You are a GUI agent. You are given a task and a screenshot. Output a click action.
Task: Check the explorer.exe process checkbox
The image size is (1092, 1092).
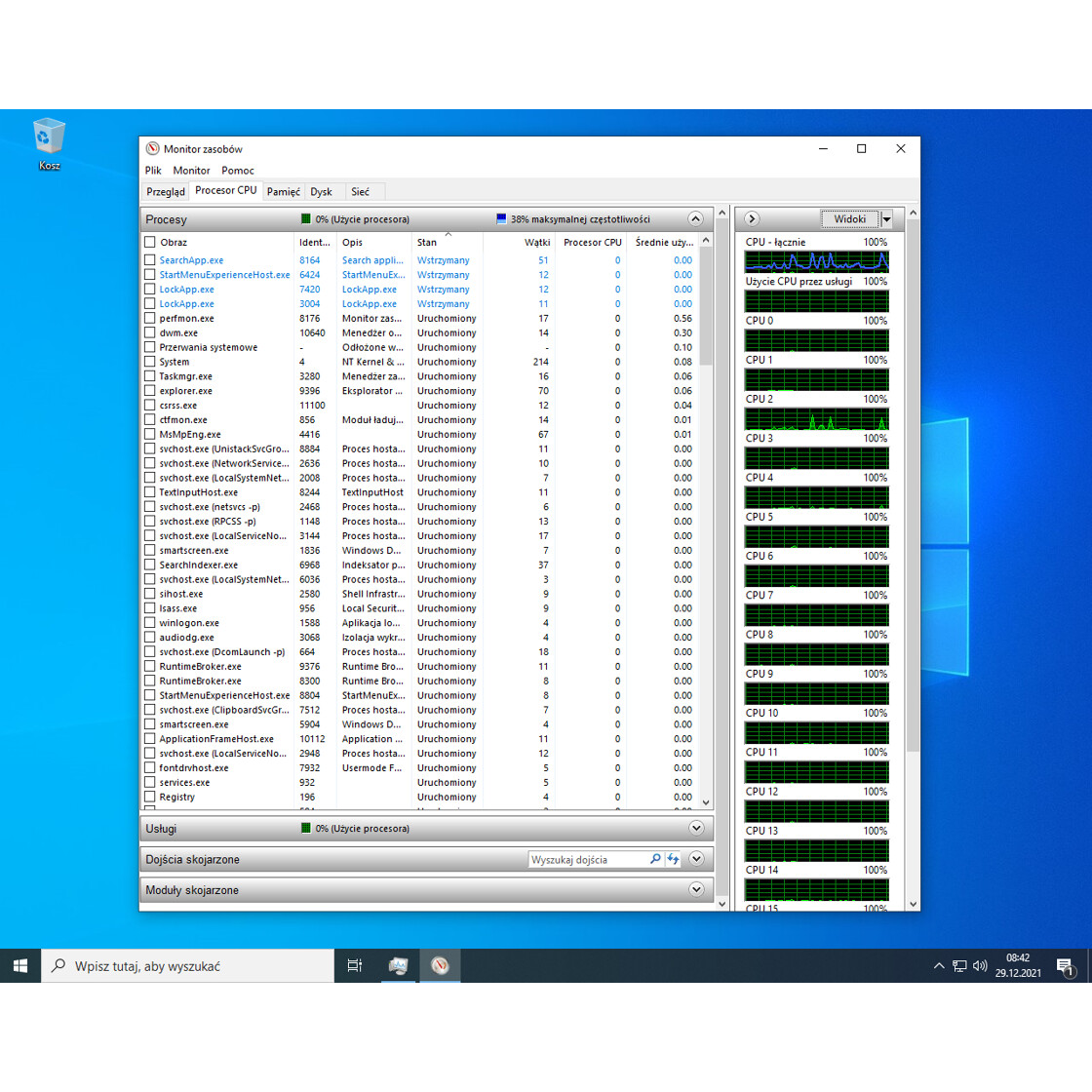pos(148,390)
